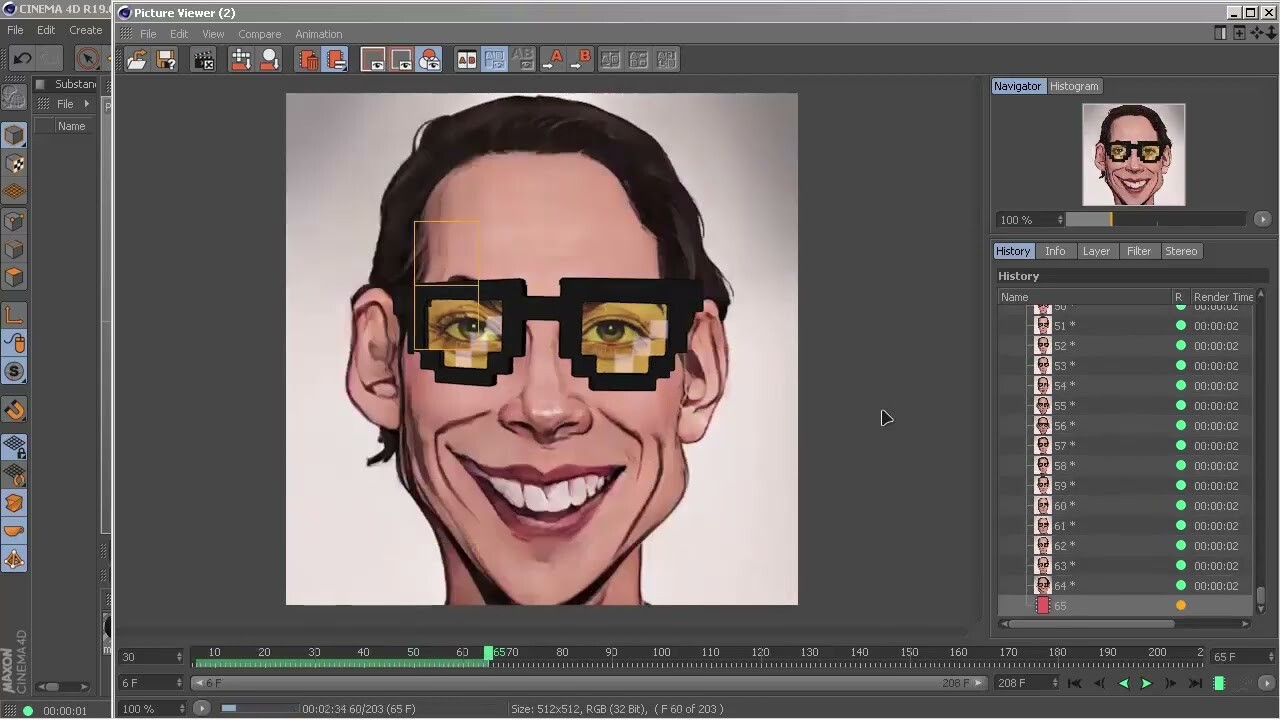This screenshot has width=1280, height=720.
Task: Click the movie/ram clear icon in the toolbar
Action: tap(204, 59)
